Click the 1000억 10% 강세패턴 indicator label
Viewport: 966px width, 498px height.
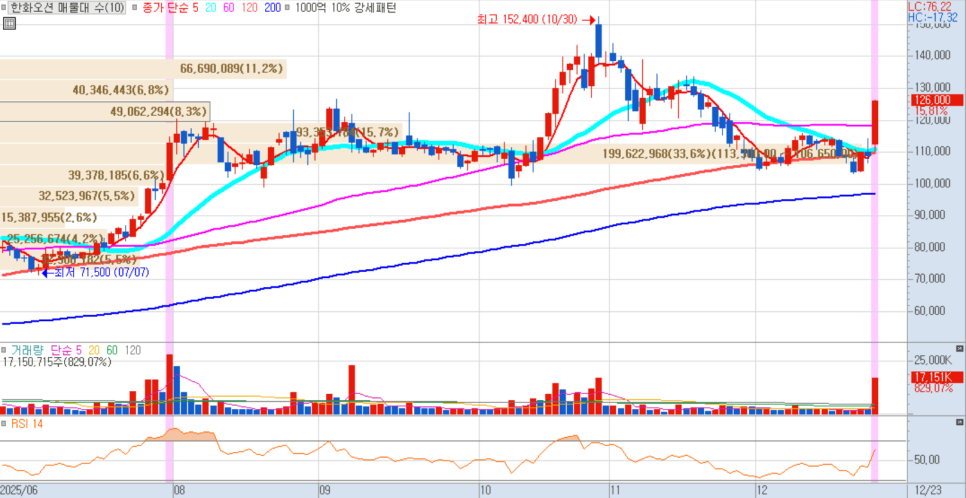[x=346, y=8]
